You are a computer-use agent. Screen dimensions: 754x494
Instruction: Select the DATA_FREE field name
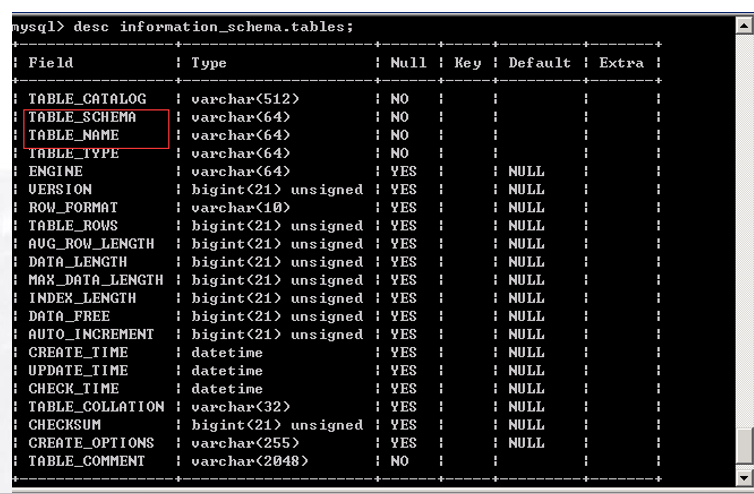point(69,316)
